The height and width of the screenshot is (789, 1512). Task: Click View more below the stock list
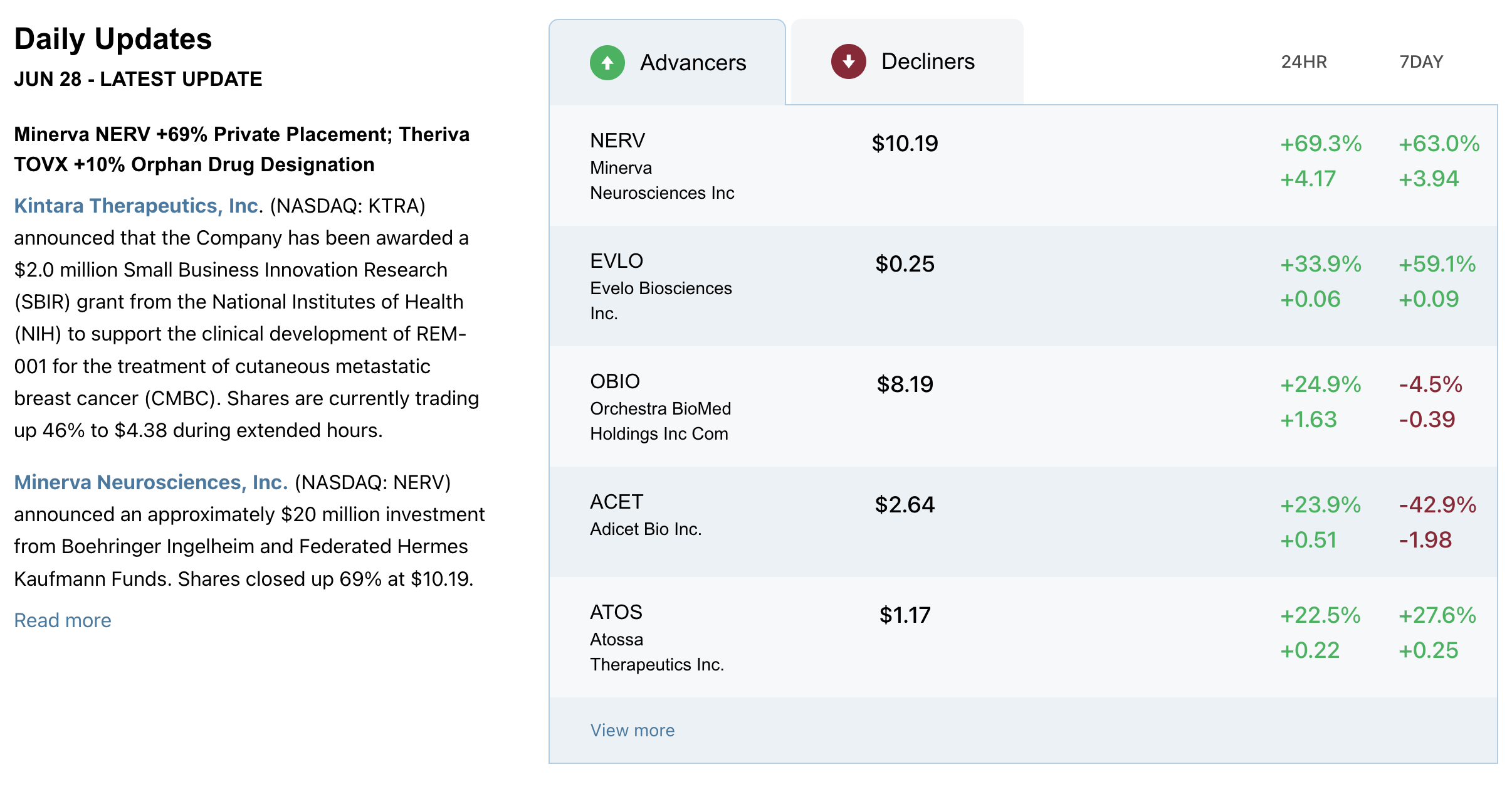point(632,730)
